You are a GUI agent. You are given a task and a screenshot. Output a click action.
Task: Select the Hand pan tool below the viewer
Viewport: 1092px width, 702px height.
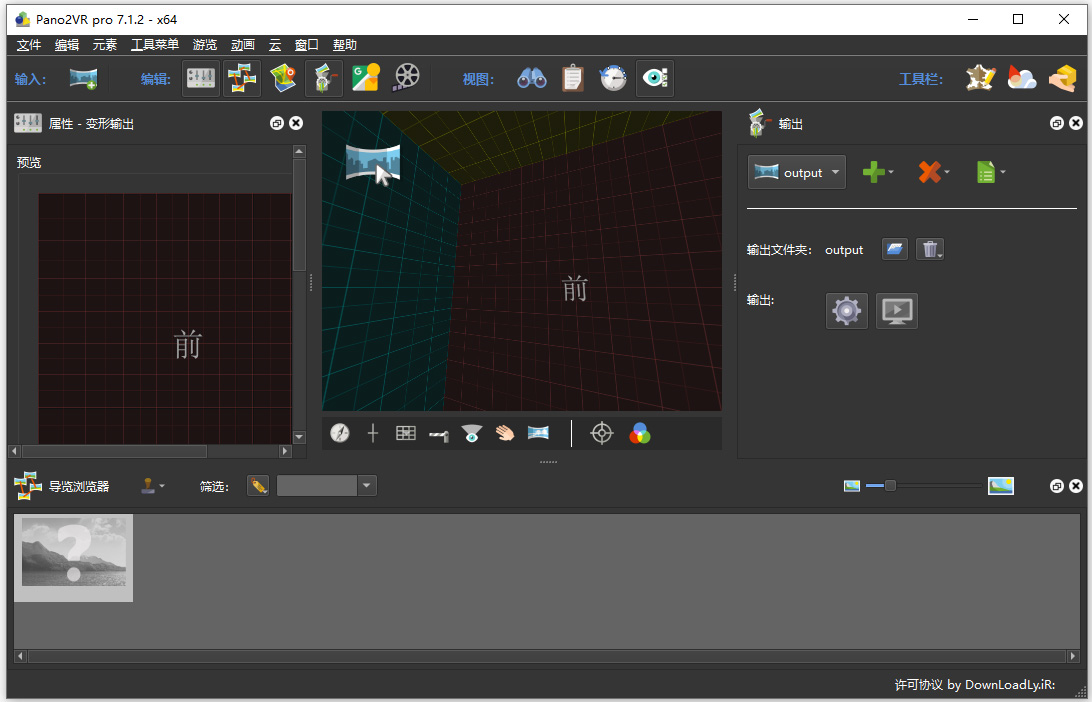(504, 433)
